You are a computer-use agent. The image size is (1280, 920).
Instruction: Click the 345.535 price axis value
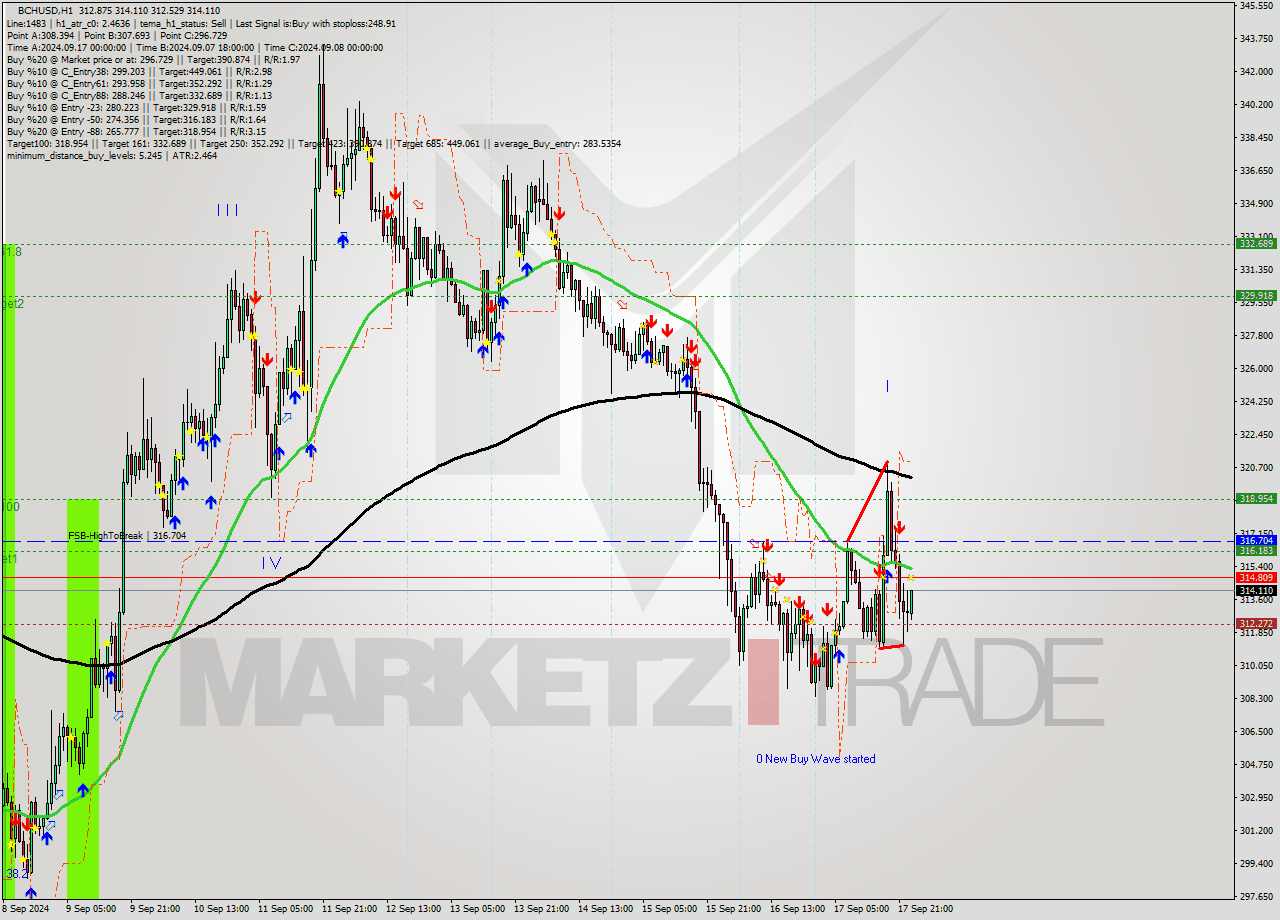pos(1256,6)
